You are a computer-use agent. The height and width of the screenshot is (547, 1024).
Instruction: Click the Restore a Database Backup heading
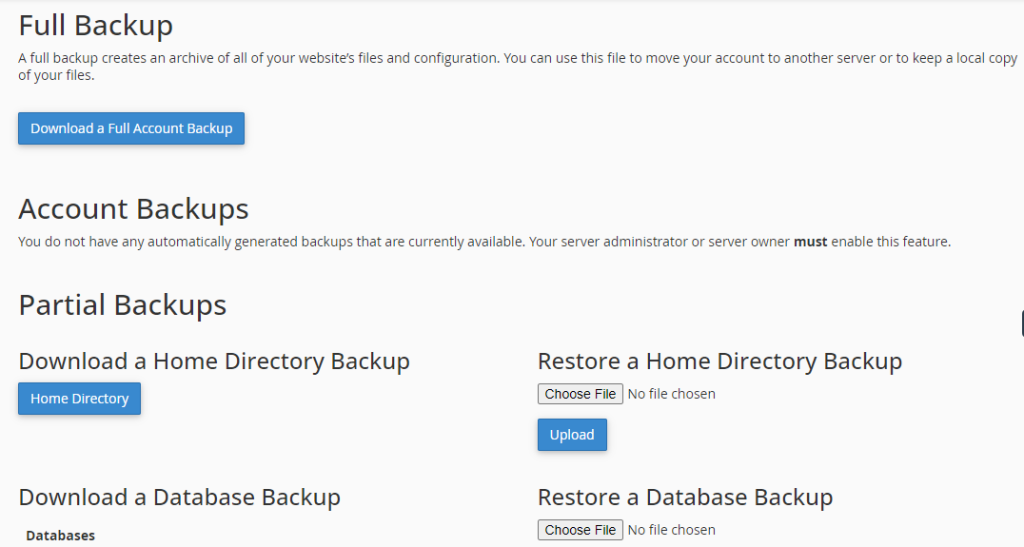pyautogui.click(x=685, y=497)
